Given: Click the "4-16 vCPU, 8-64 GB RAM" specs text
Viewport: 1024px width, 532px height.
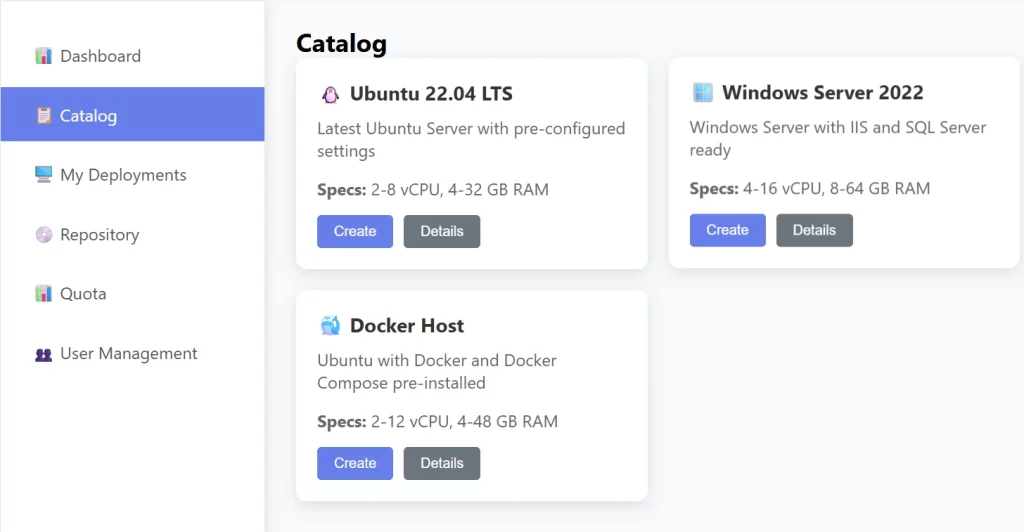Looking at the screenshot, I should pos(837,189).
